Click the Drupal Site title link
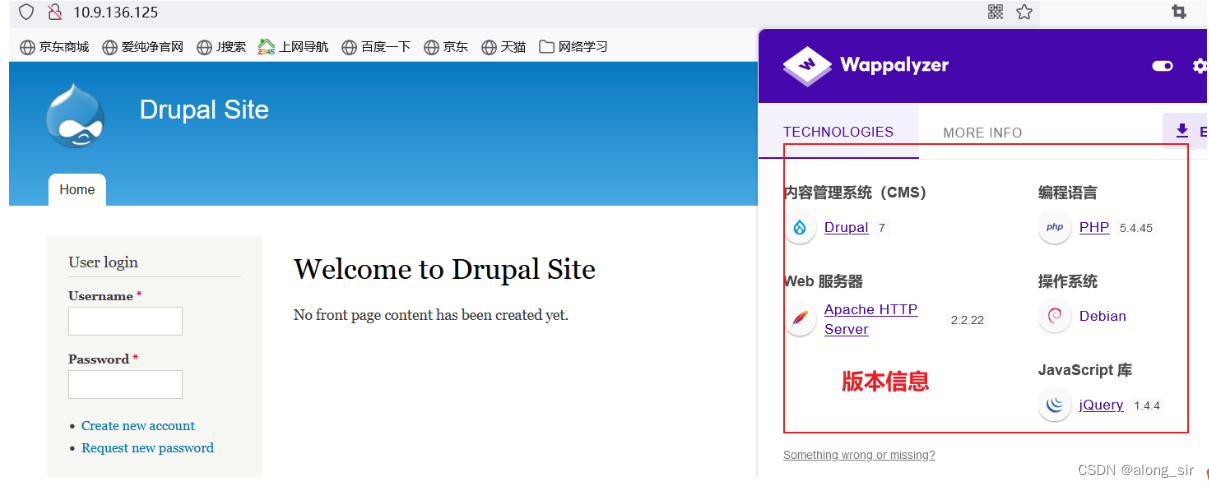1209x487 pixels. pos(204,109)
